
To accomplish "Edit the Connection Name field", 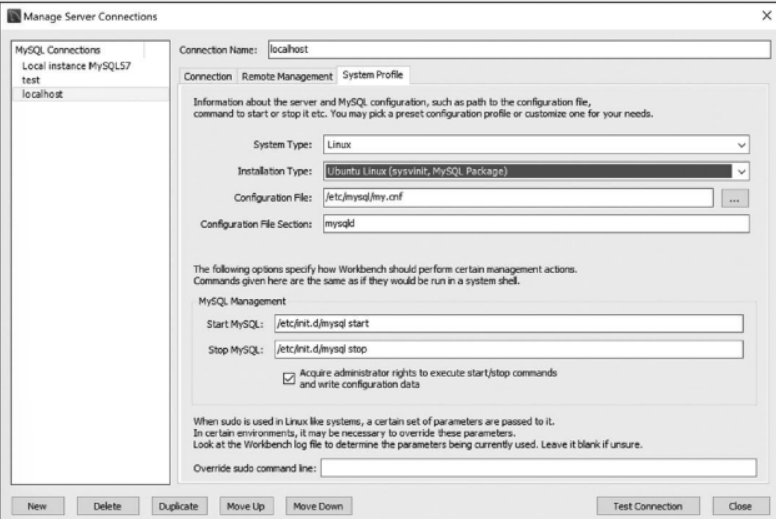I will 519,49.
